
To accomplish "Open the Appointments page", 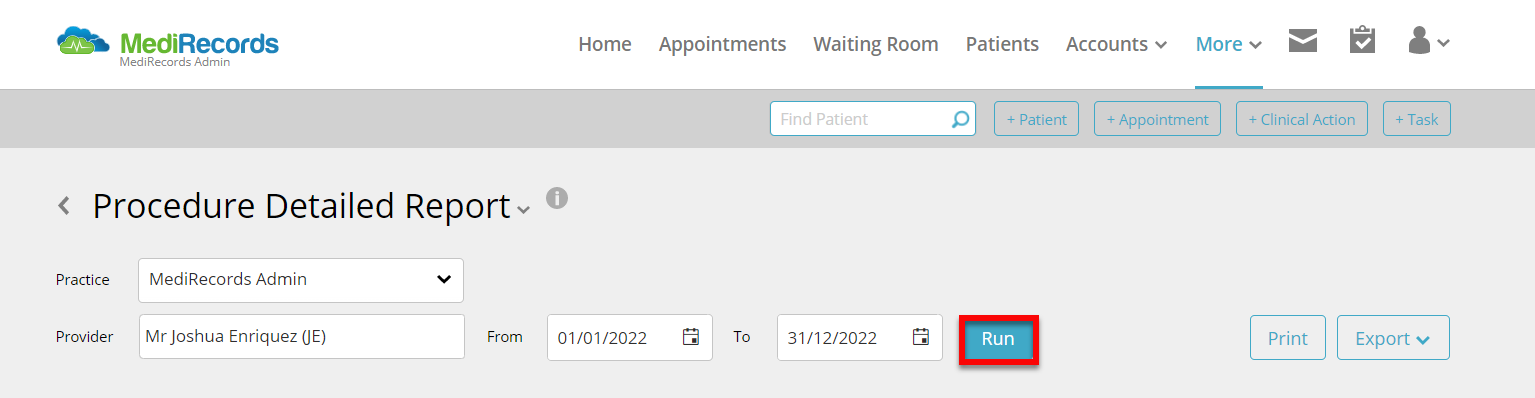I will click(x=722, y=44).
